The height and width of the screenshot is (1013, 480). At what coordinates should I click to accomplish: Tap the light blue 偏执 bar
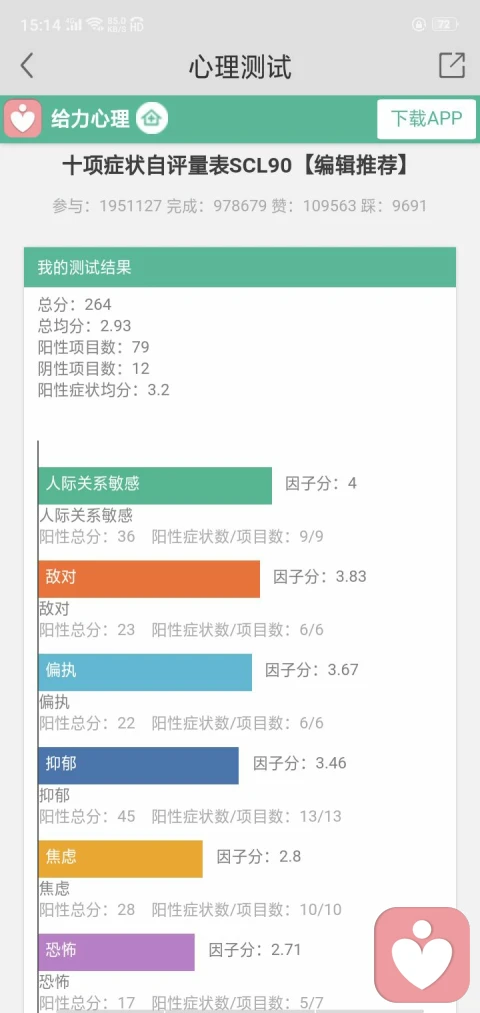tap(145, 672)
